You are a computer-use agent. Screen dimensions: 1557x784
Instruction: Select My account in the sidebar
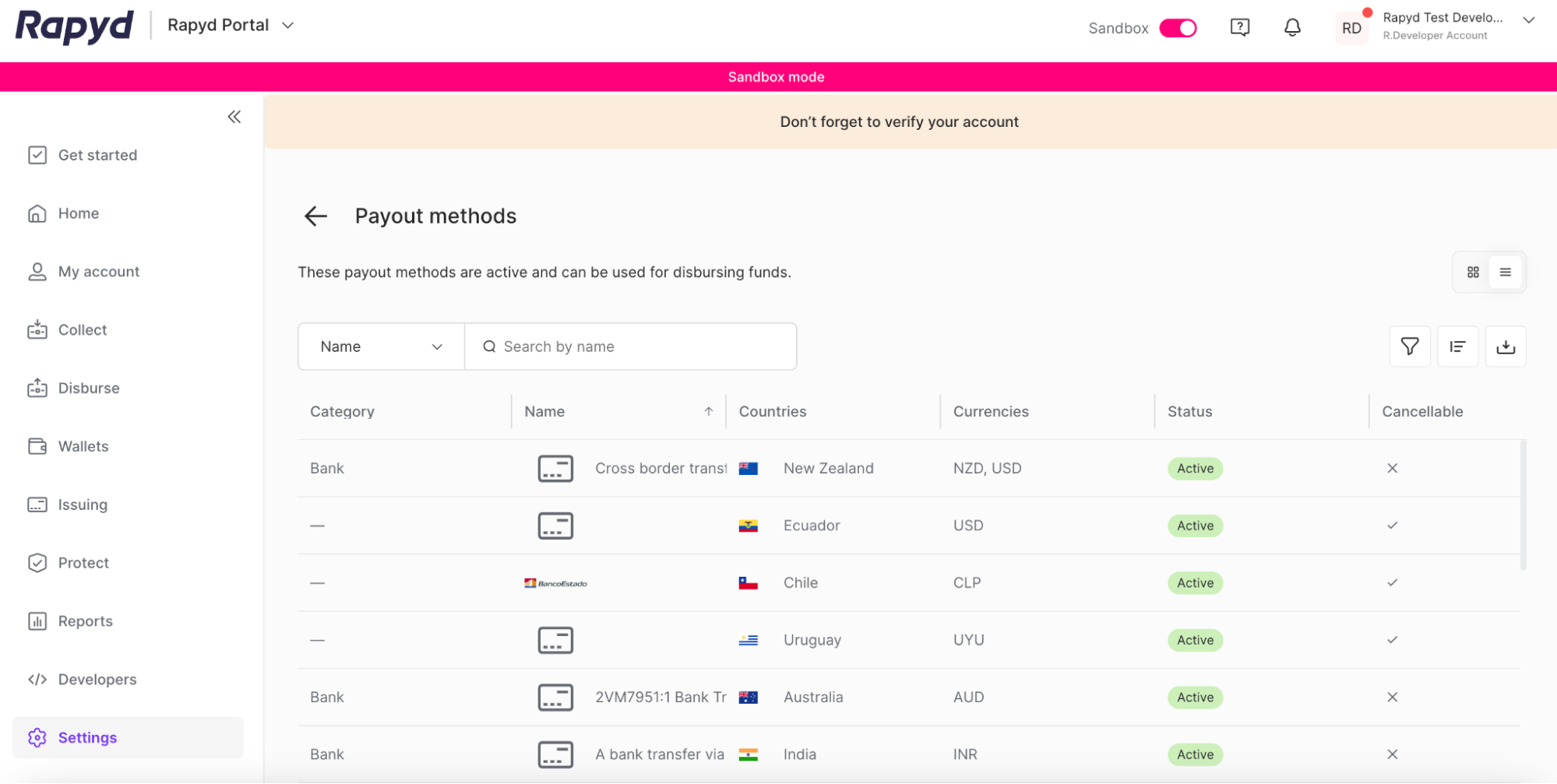[99, 271]
